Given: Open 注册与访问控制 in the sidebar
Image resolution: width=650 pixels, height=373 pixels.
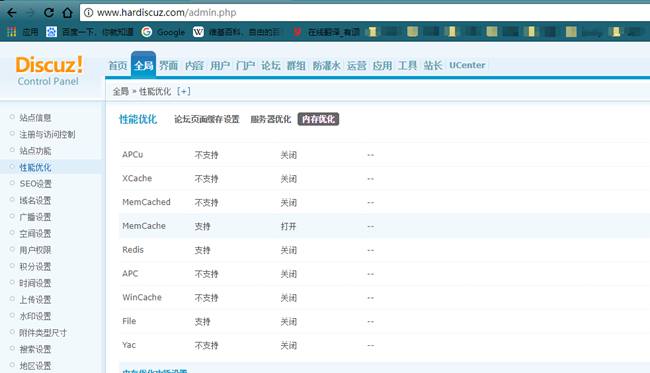Looking at the screenshot, I should pos(47,134).
